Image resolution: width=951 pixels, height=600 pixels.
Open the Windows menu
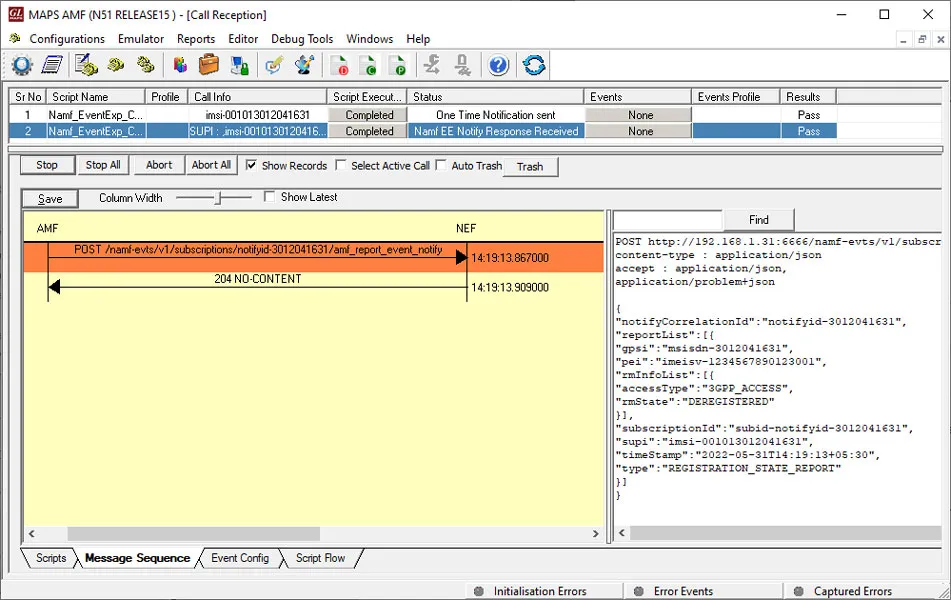click(369, 39)
